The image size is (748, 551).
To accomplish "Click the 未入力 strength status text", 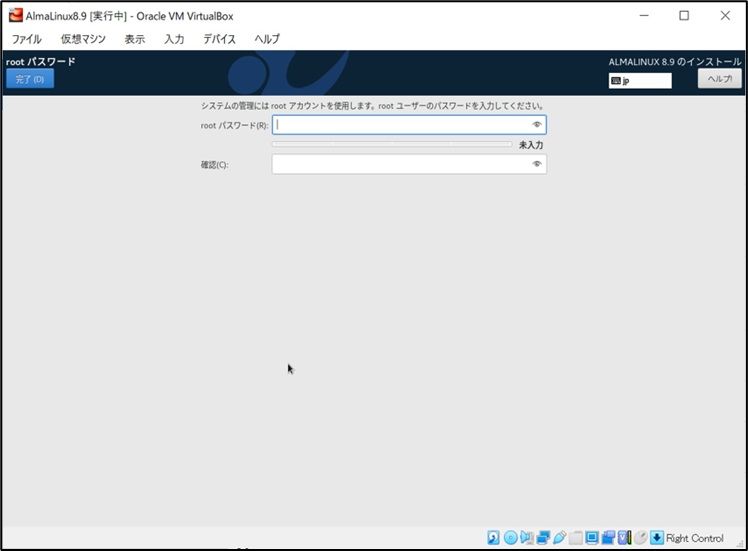I will pos(531,145).
